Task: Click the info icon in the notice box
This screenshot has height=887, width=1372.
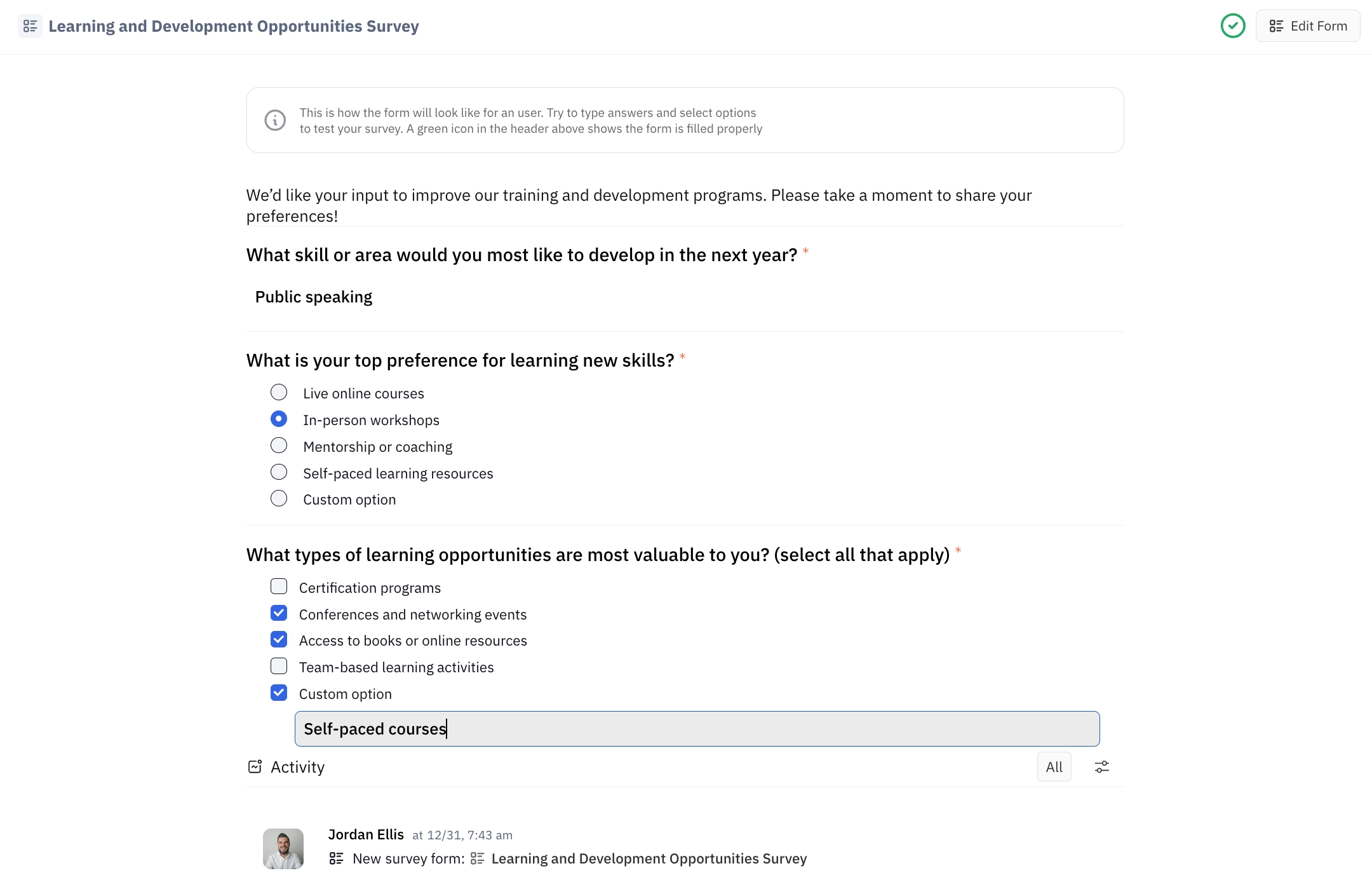Action: tap(274, 120)
